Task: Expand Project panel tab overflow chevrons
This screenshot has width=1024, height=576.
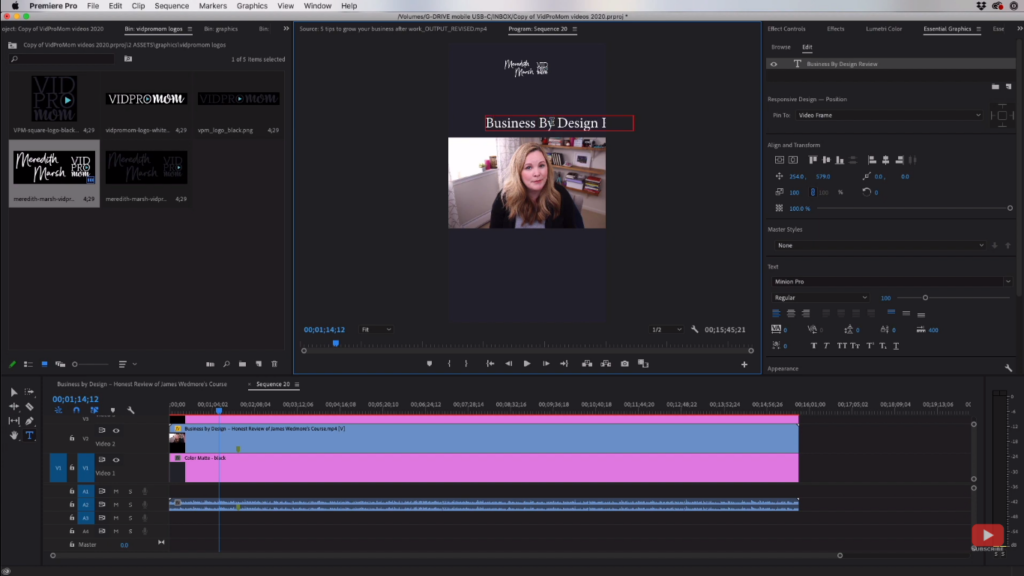Action: tap(286, 29)
